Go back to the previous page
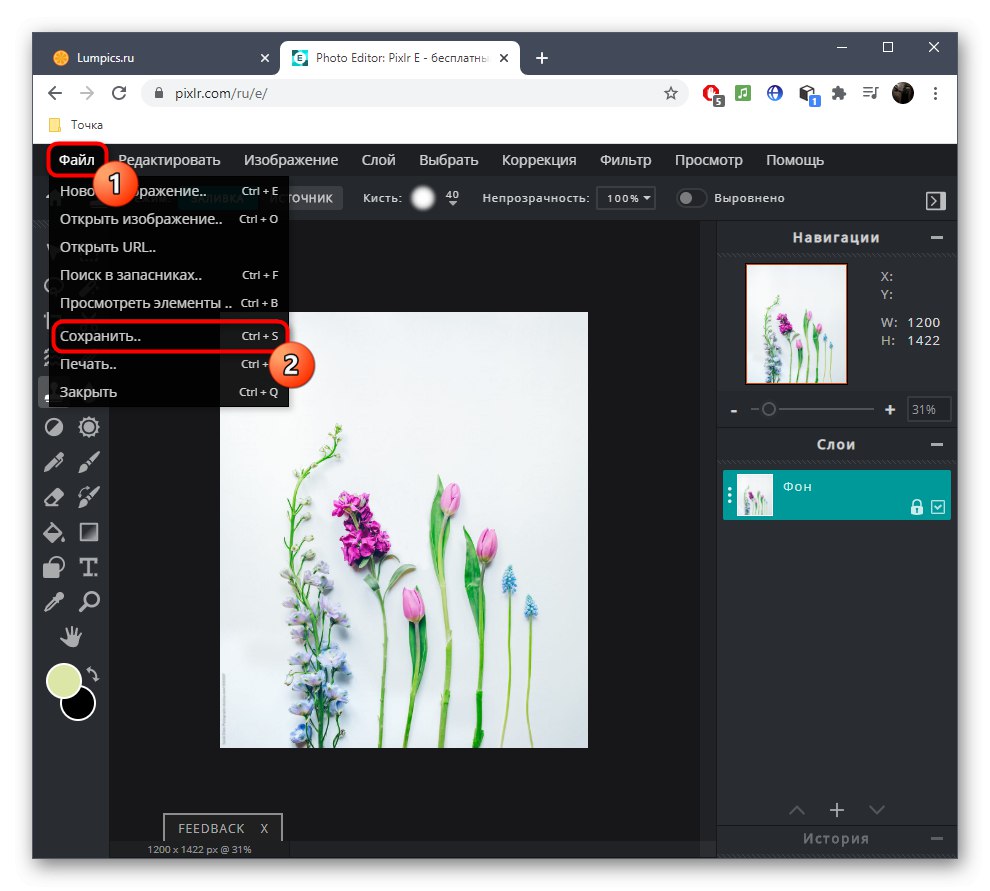This screenshot has width=990, height=891. 55,93
